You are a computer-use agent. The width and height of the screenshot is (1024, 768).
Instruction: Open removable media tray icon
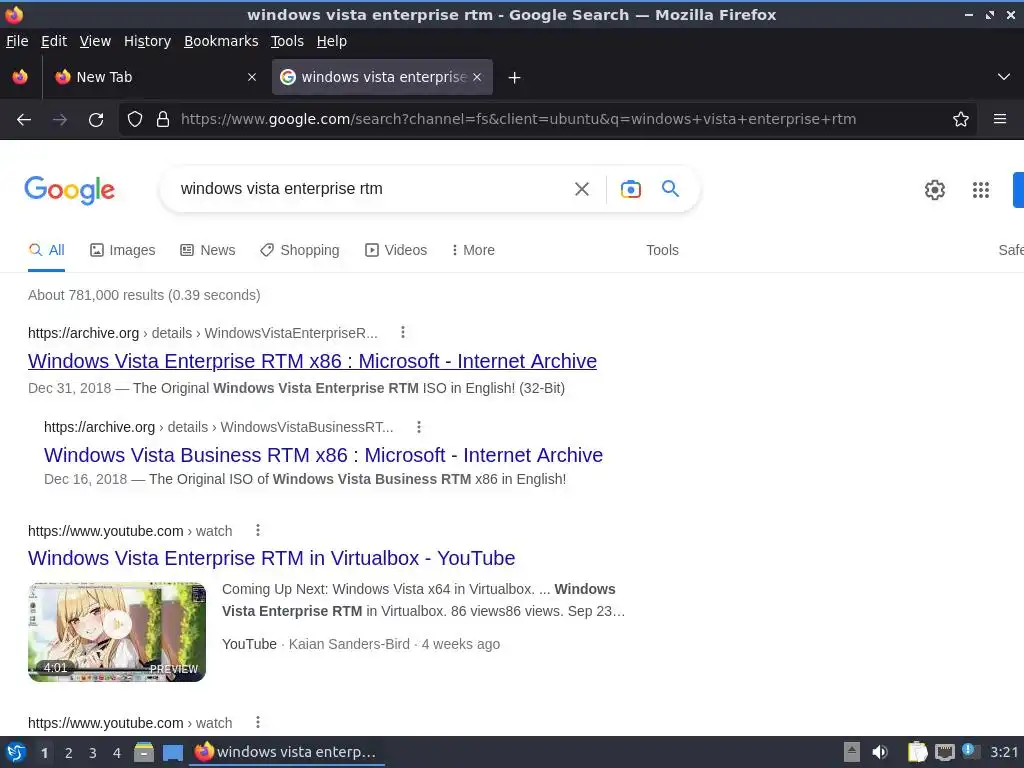click(852, 752)
